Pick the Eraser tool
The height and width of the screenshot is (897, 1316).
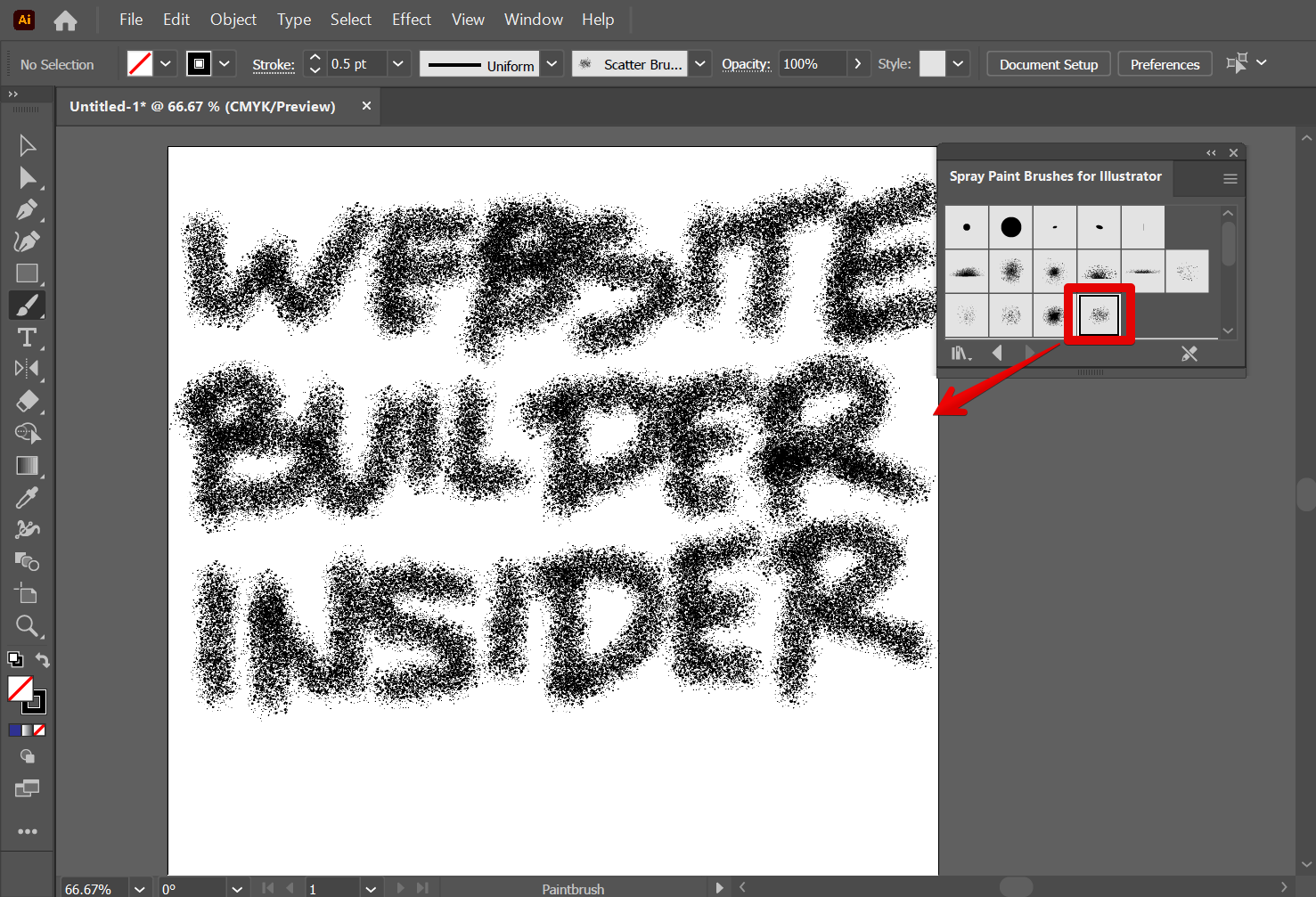tap(27, 402)
